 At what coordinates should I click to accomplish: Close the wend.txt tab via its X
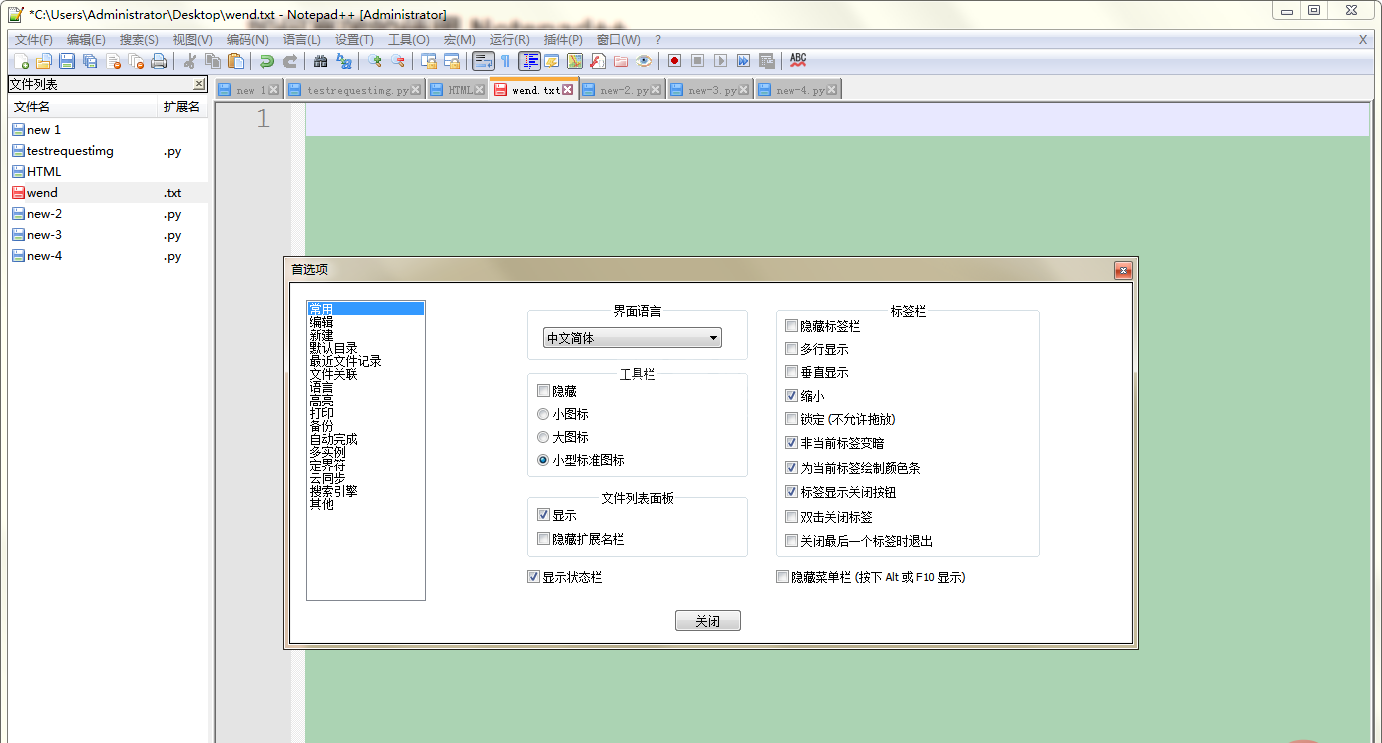click(x=568, y=90)
